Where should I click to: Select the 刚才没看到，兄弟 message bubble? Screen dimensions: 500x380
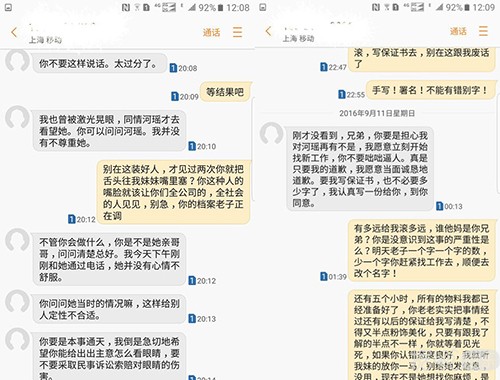[x=360, y=169]
